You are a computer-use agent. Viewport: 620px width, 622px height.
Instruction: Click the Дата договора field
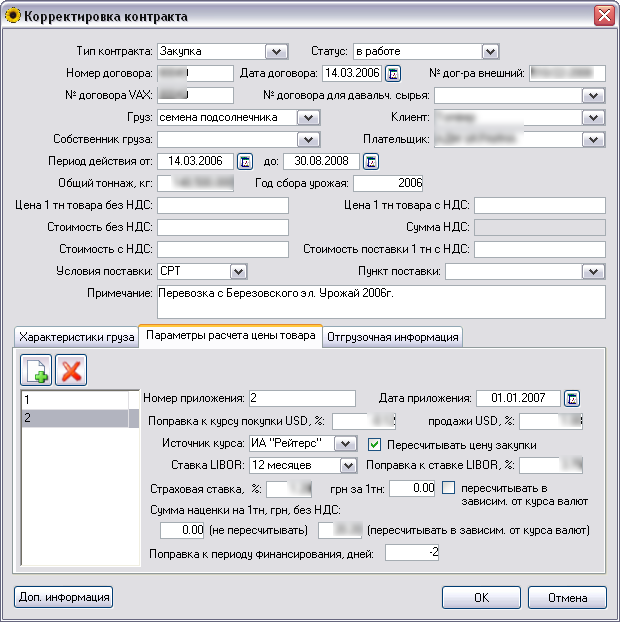352,74
